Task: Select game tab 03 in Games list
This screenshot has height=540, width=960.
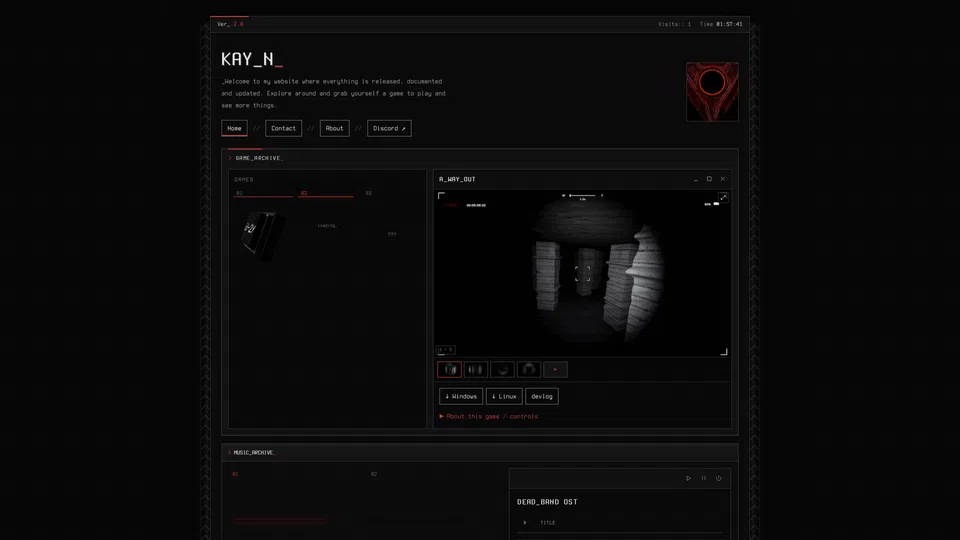Action: tap(369, 193)
